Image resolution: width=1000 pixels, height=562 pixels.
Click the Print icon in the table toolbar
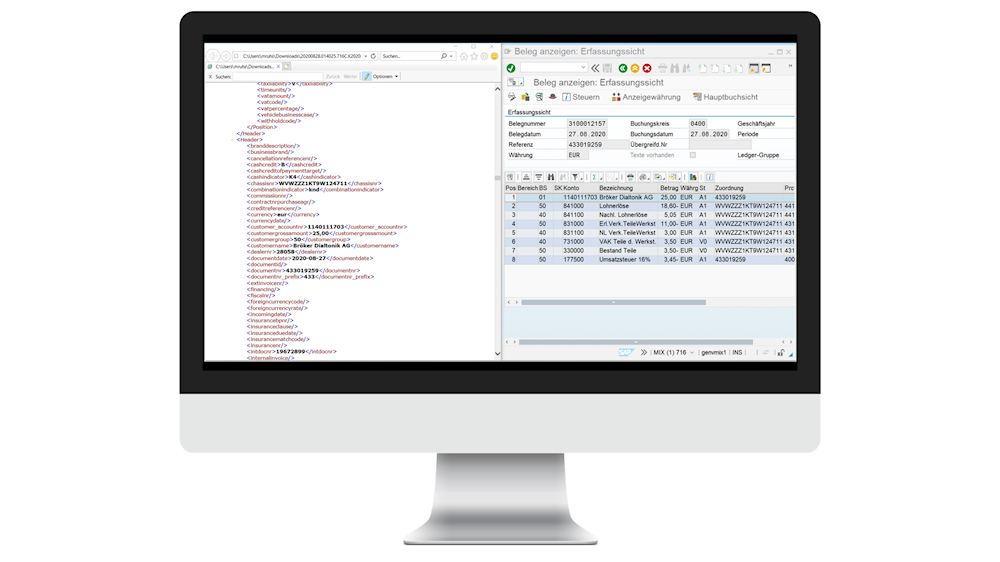(x=631, y=177)
